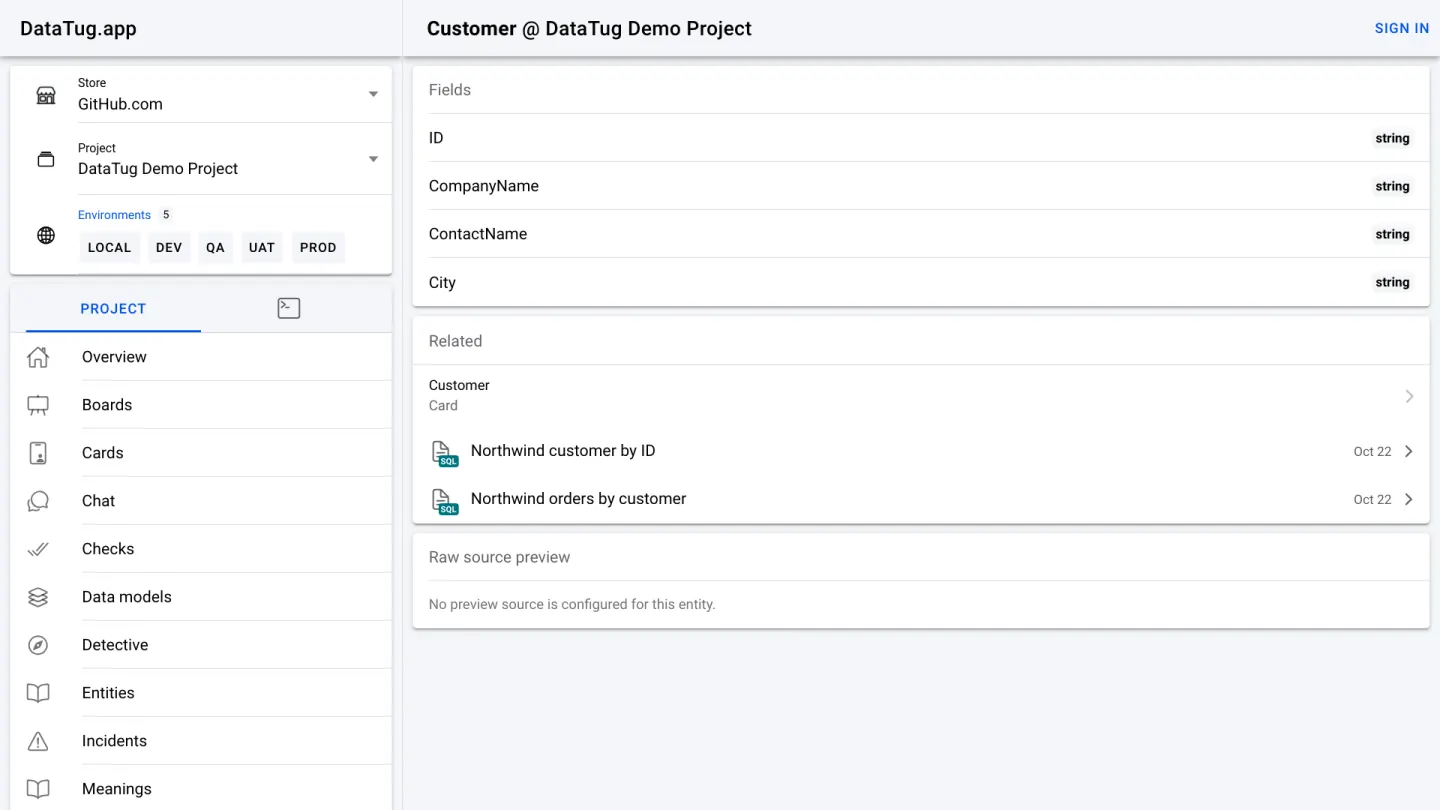Open the Environments link
Image resolution: width=1440 pixels, height=810 pixels.
(x=114, y=215)
